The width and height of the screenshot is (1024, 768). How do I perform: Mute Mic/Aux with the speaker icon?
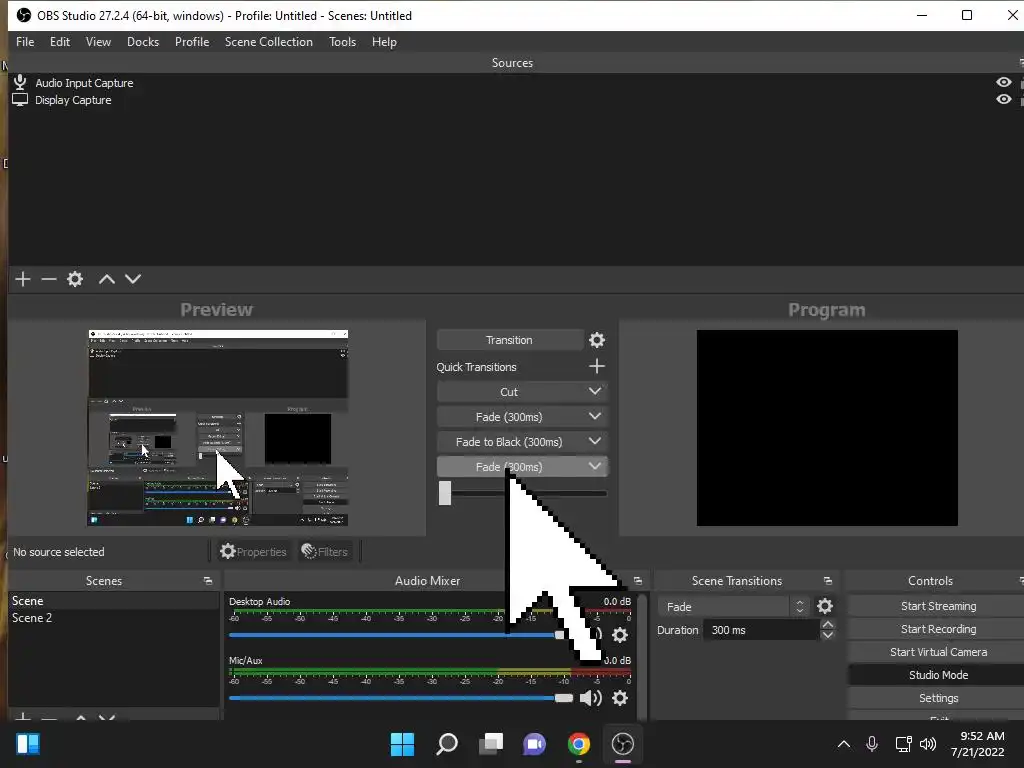[591, 698]
